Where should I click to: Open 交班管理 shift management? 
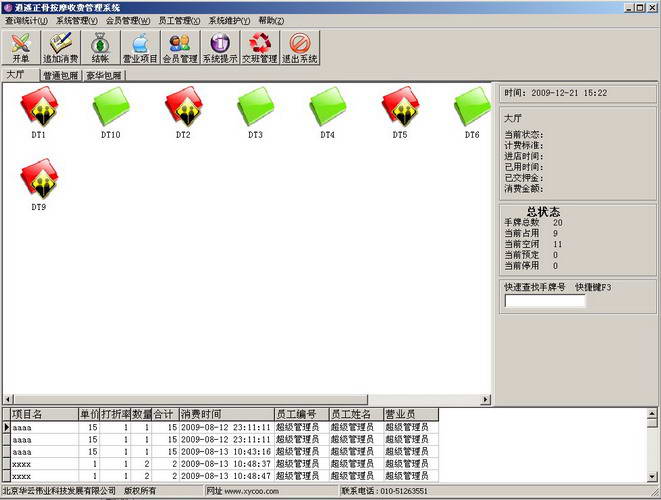click(x=260, y=48)
